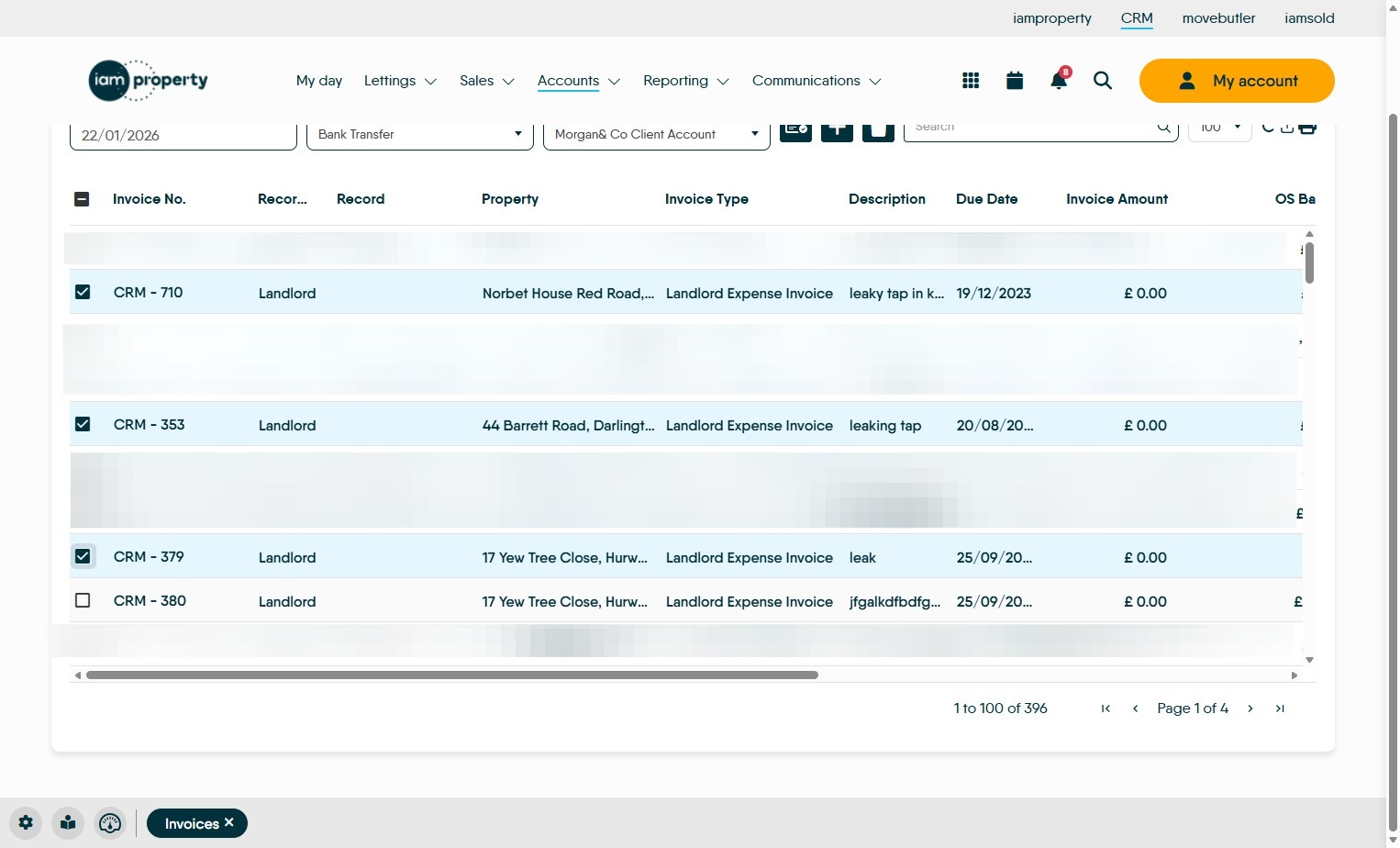Click the table's scroll-right arrow
The height and width of the screenshot is (848, 1400).
(x=1294, y=675)
